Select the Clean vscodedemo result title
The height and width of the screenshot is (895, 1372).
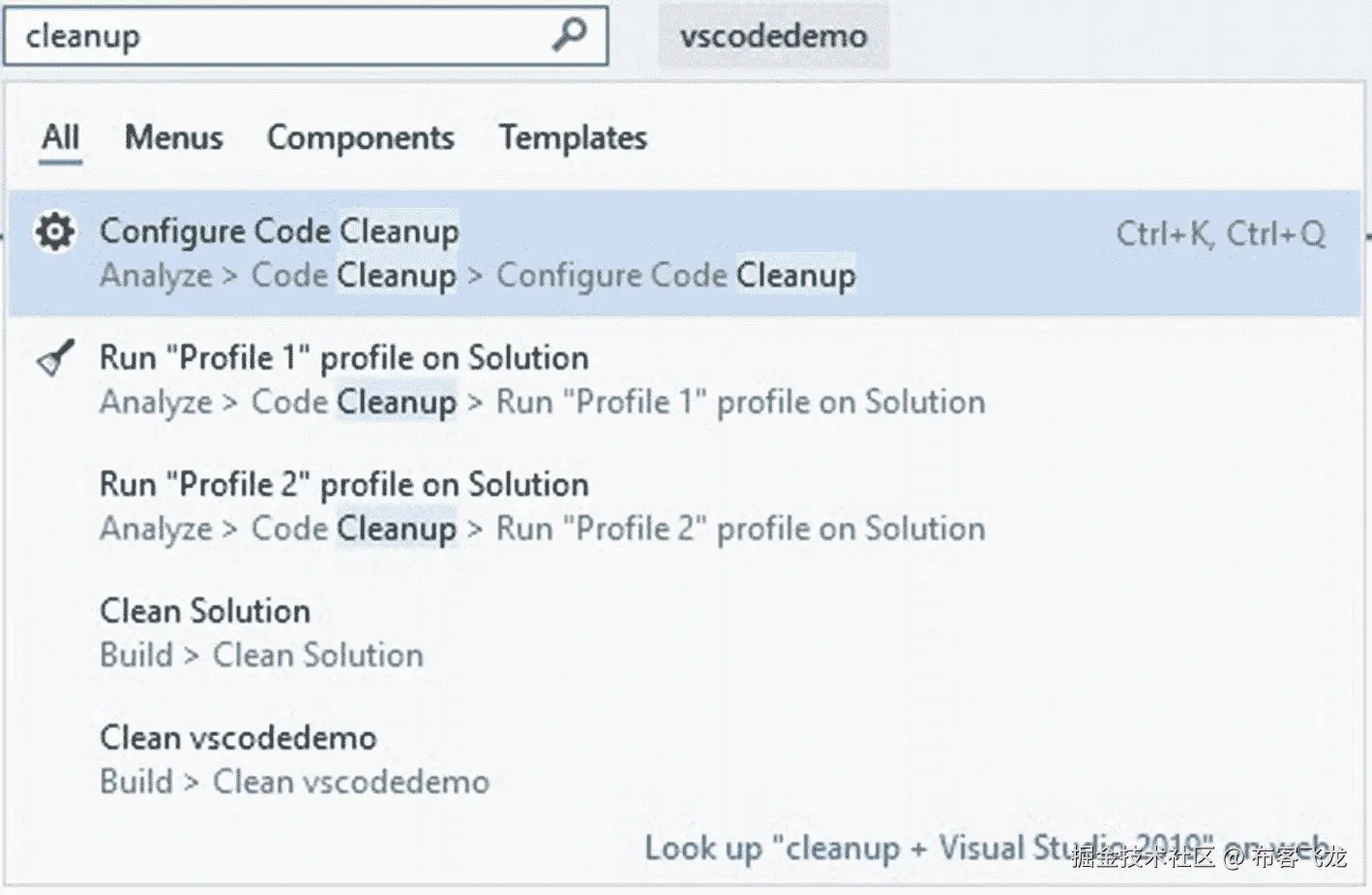[x=238, y=738]
